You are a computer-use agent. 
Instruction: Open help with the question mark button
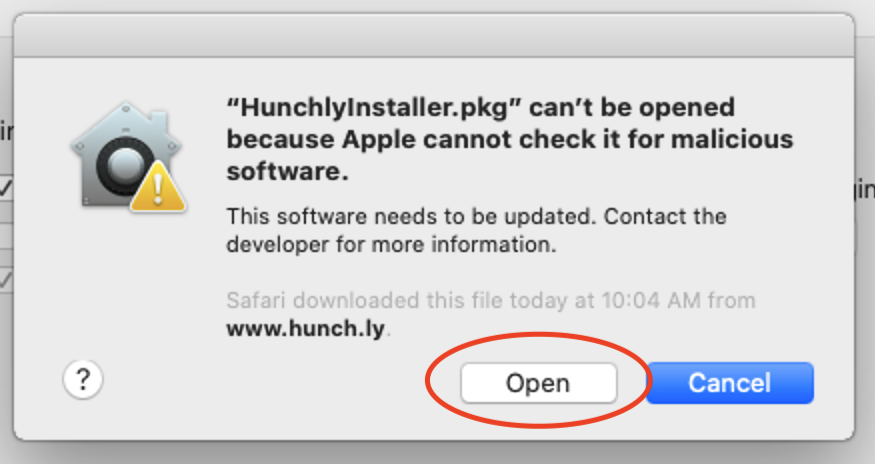[x=84, y=379]
